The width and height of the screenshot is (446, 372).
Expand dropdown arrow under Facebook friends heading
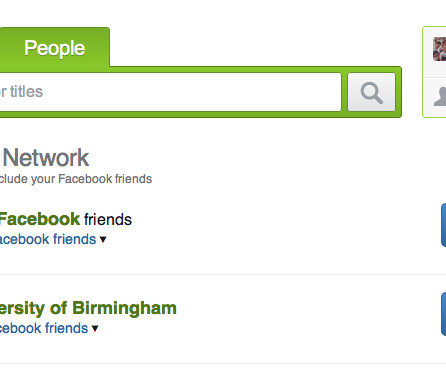coord(103,239)
